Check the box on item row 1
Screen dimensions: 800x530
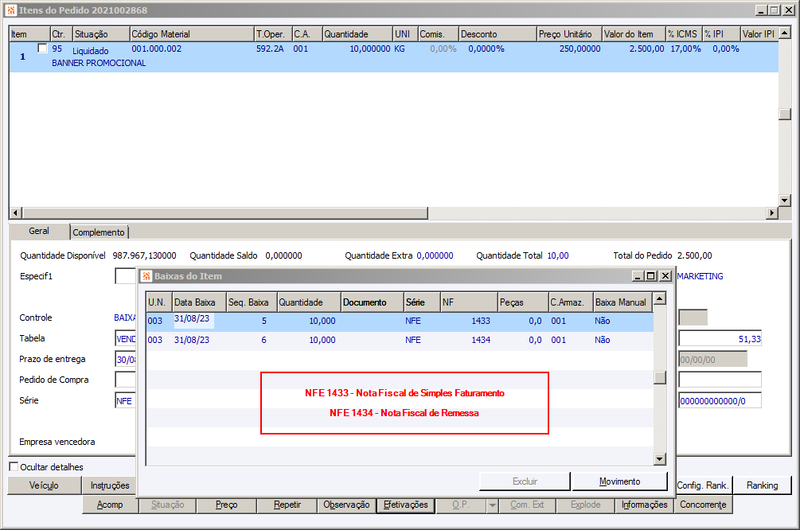43,48
